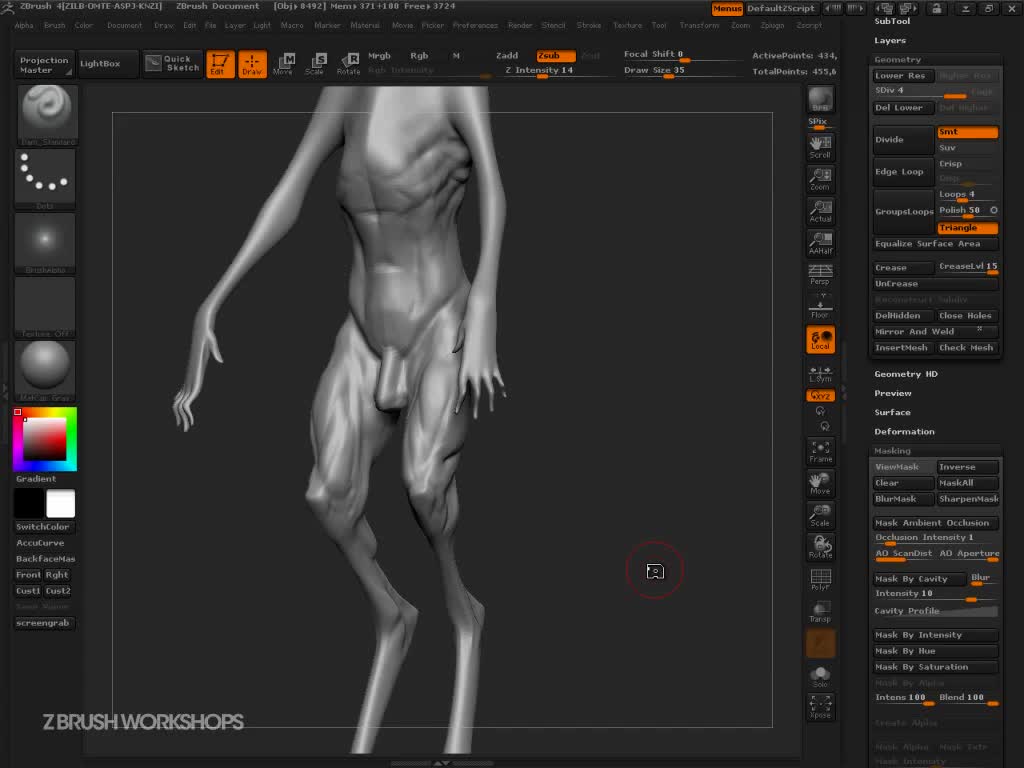1024x768 pixels.
Task: Click the Zoom canvas icon
Action: (x=820, y=180)
